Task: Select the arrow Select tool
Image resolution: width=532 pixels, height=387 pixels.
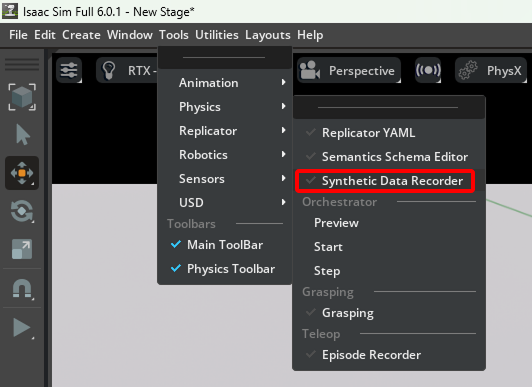Action: click(x=22, y=135)
